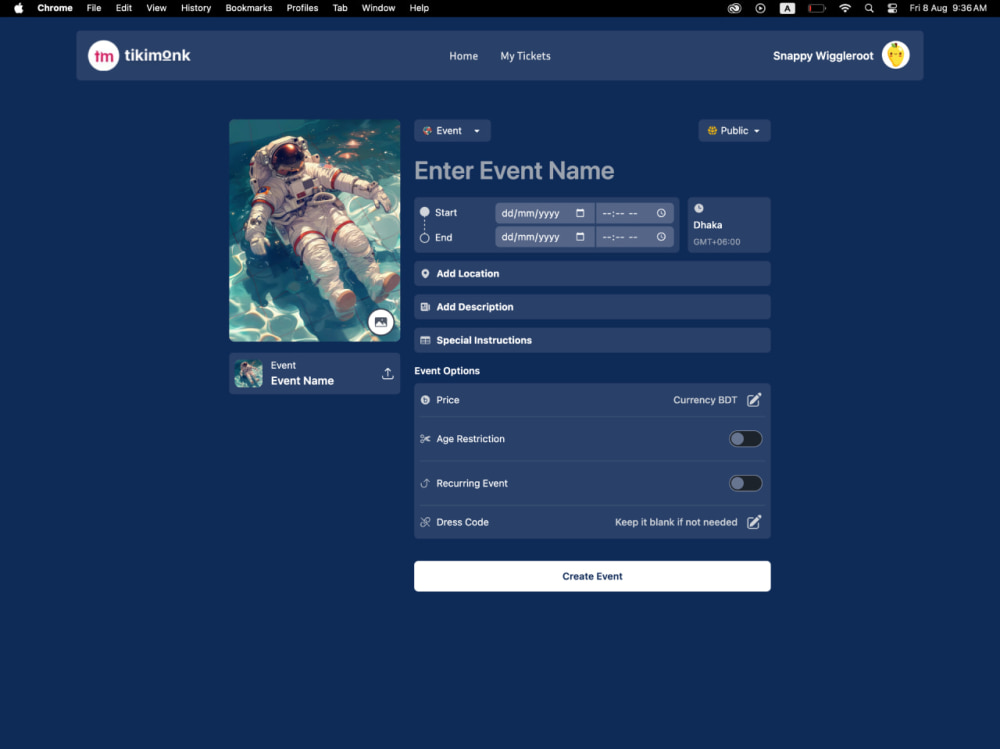
Task: Open the Chrome Profiles menu
Action: coord(302,8)
